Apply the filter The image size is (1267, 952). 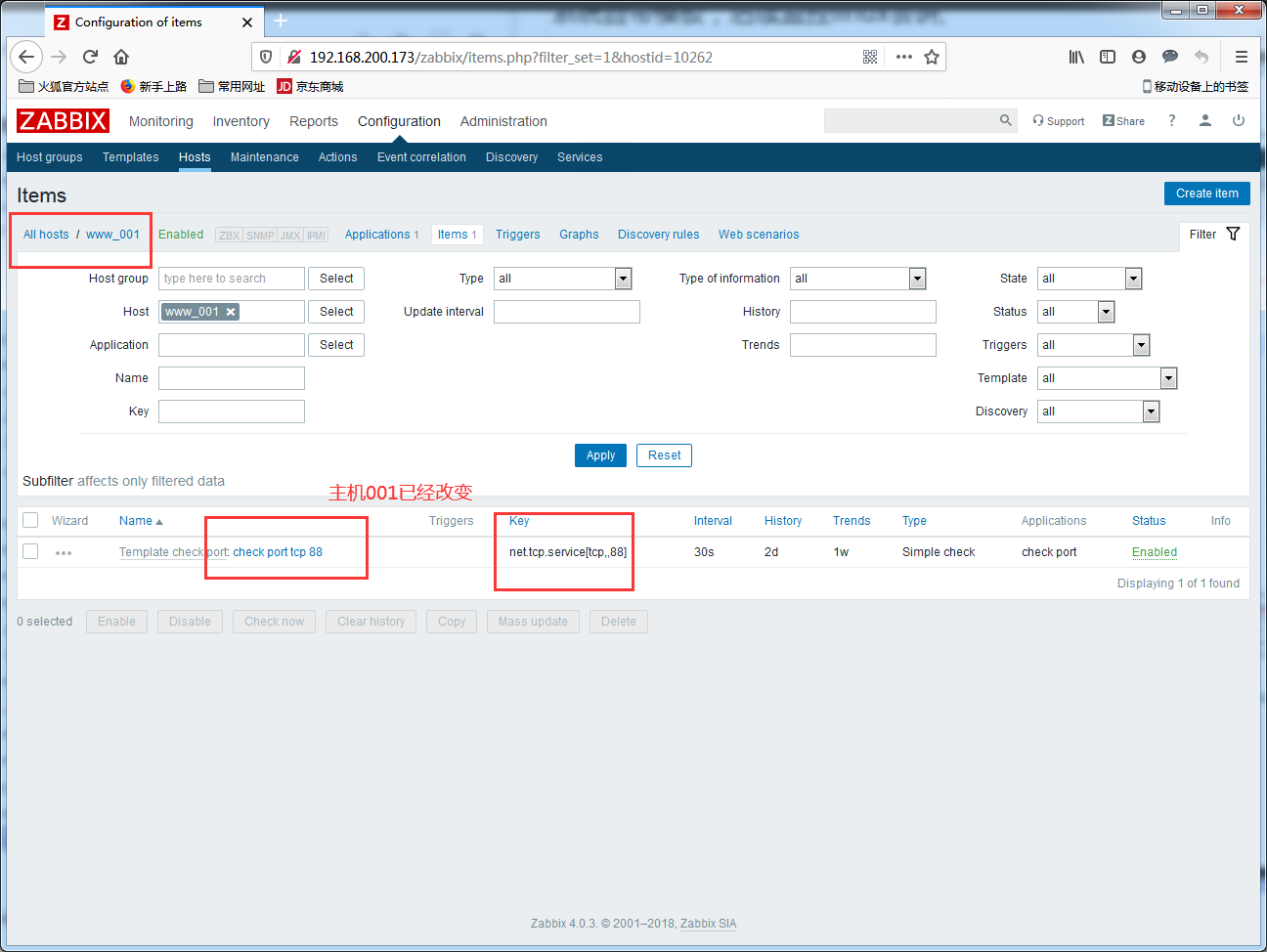pos(600,455)
